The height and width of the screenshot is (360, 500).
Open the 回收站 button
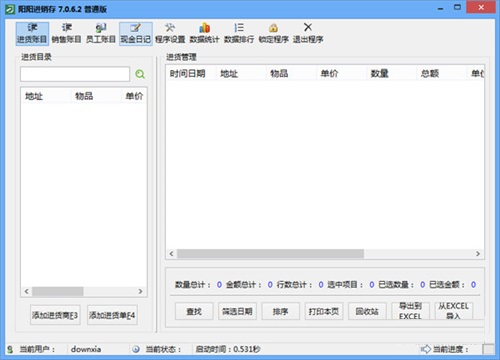(367, 312)
